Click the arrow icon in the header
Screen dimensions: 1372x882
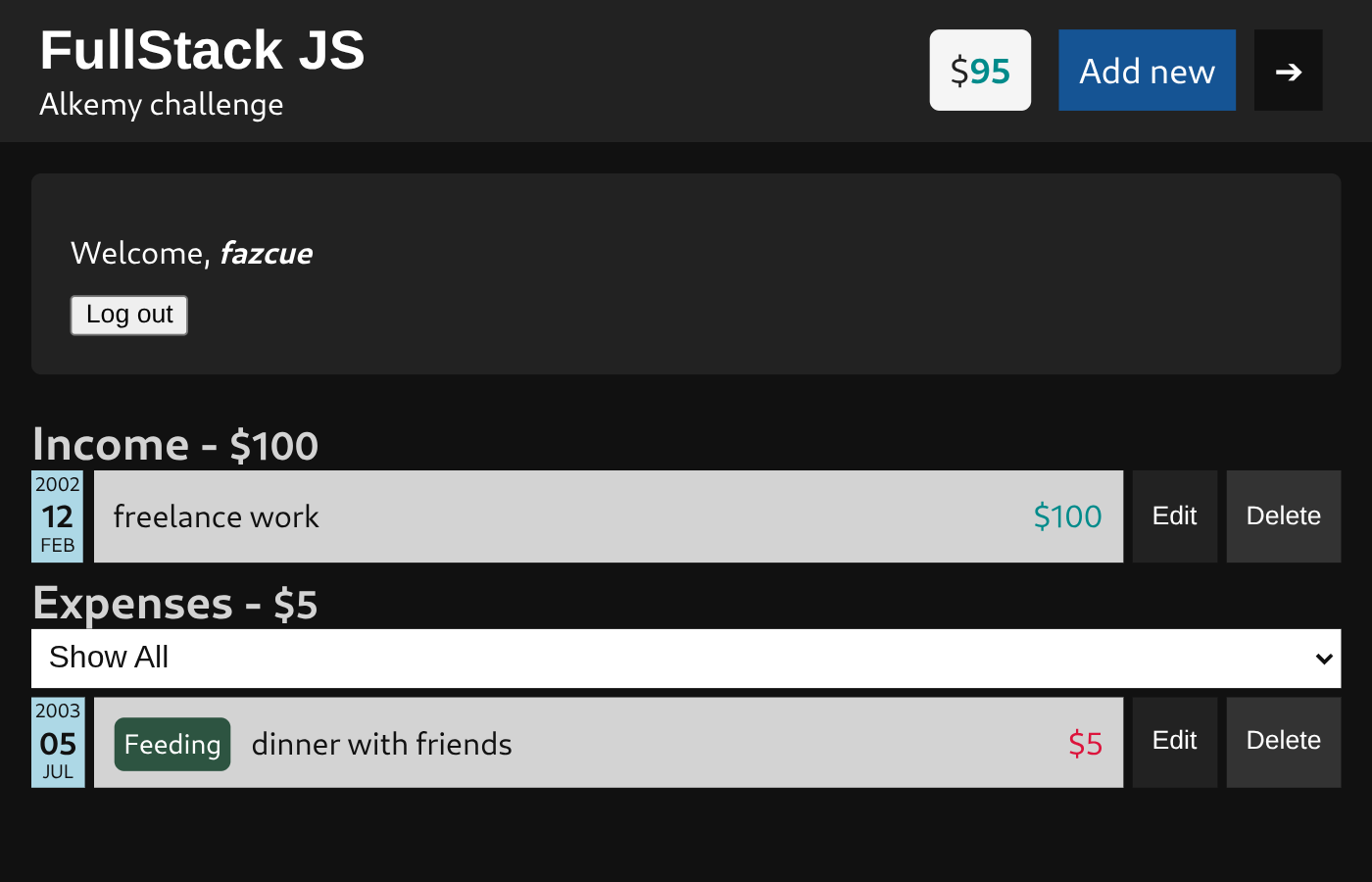click(1288, 70)
